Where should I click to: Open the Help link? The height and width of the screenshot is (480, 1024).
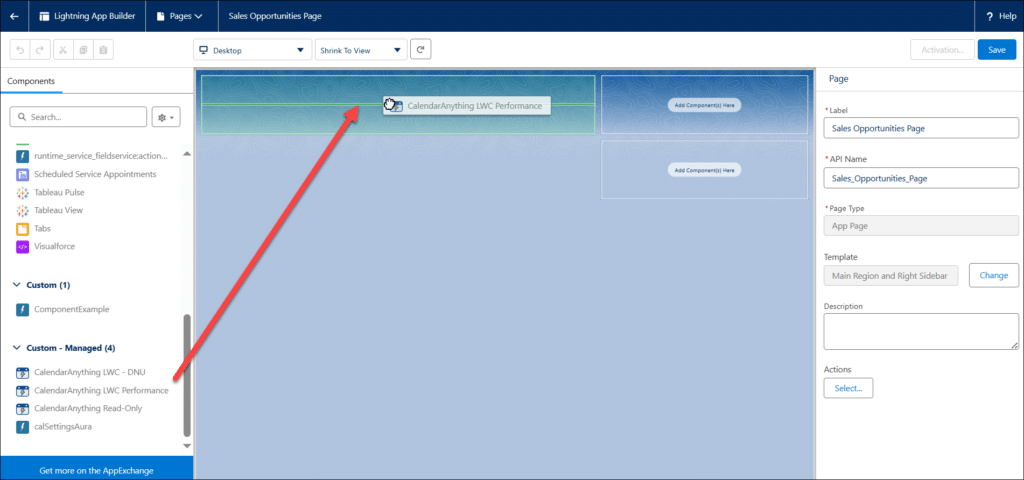[1000, 16]
